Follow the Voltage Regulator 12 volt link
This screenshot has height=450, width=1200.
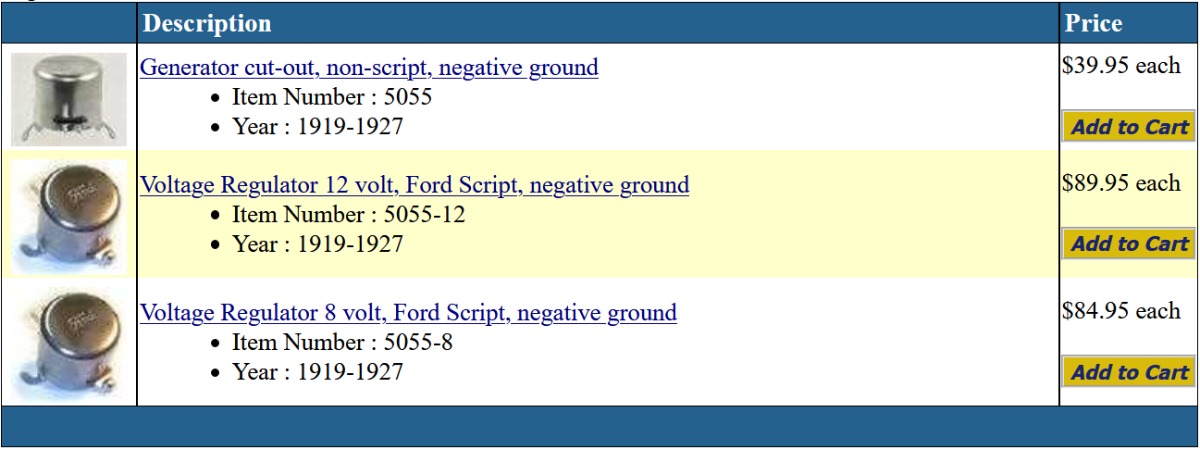[414, 185]
